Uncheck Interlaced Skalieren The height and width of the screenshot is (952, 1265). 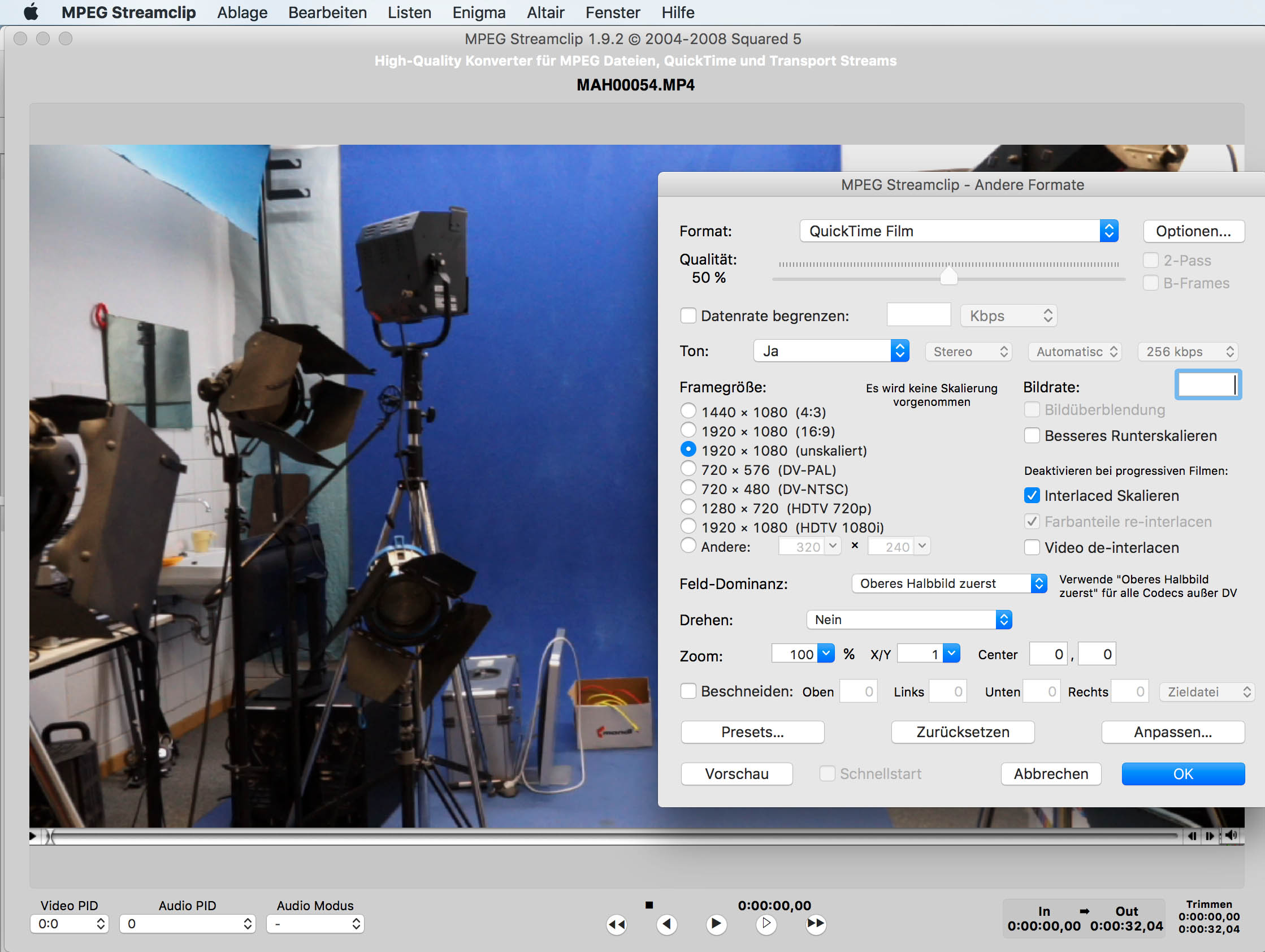pyautogui.click(x=1032, y=495)
